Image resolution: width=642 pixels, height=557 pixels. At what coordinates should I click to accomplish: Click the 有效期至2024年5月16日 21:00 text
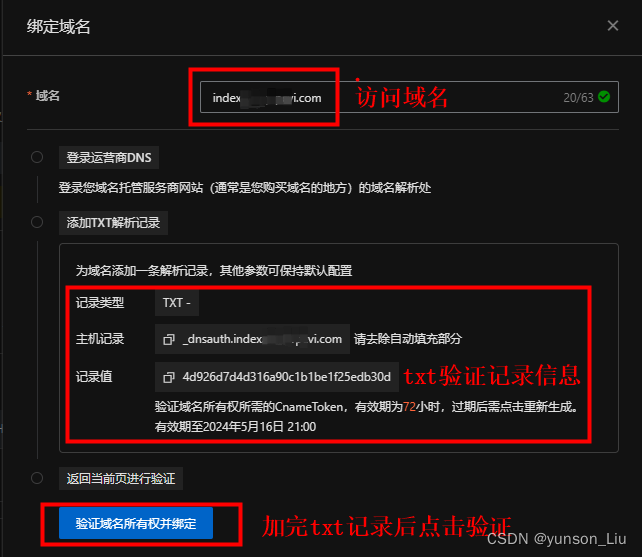tap(235, 427)
